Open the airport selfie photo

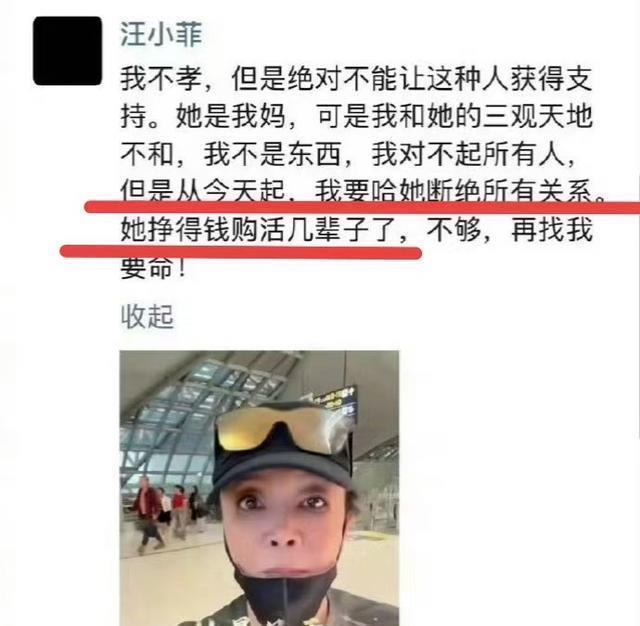(259, 488)
